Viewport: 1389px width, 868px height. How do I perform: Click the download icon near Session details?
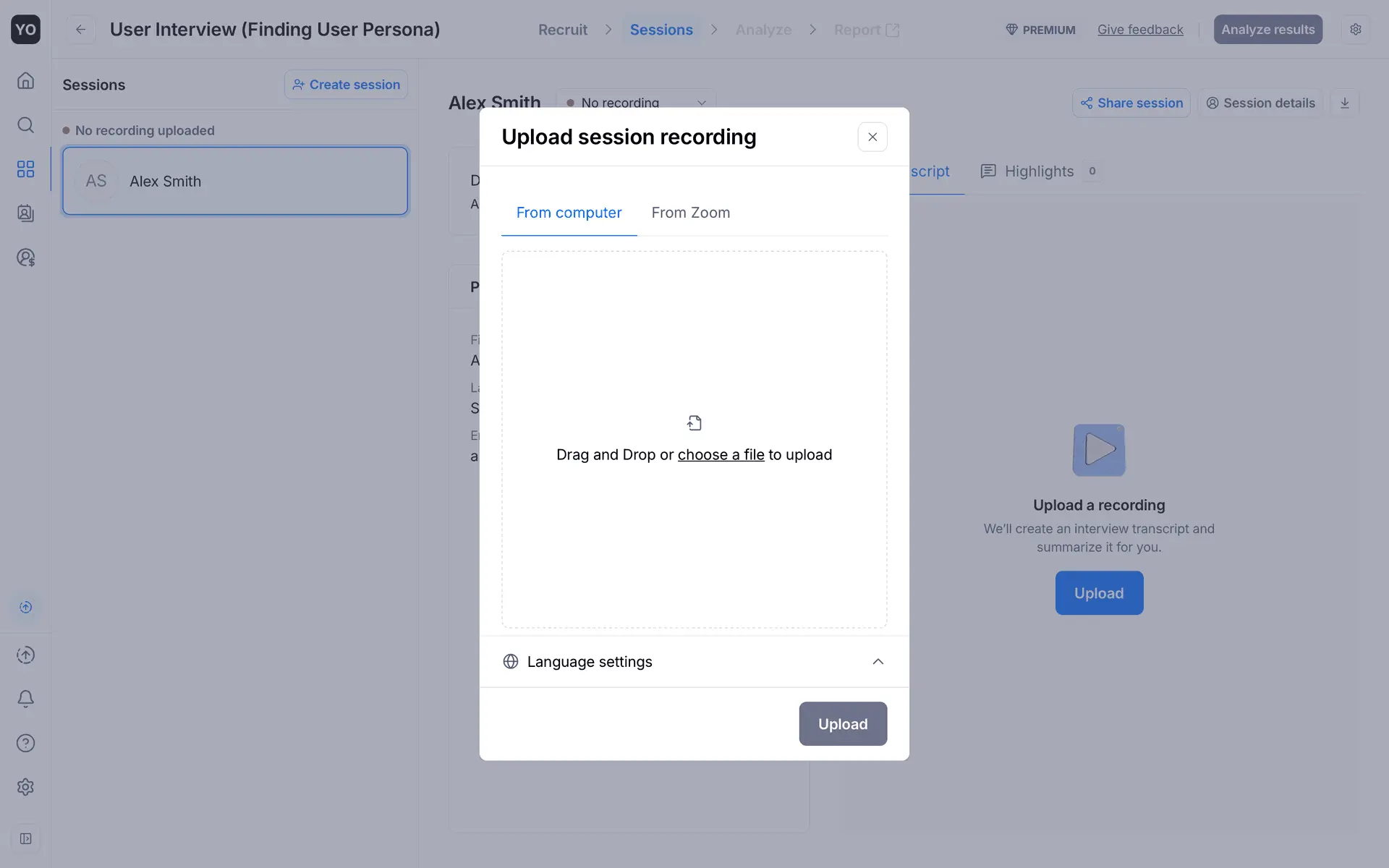pos(1344,103)
